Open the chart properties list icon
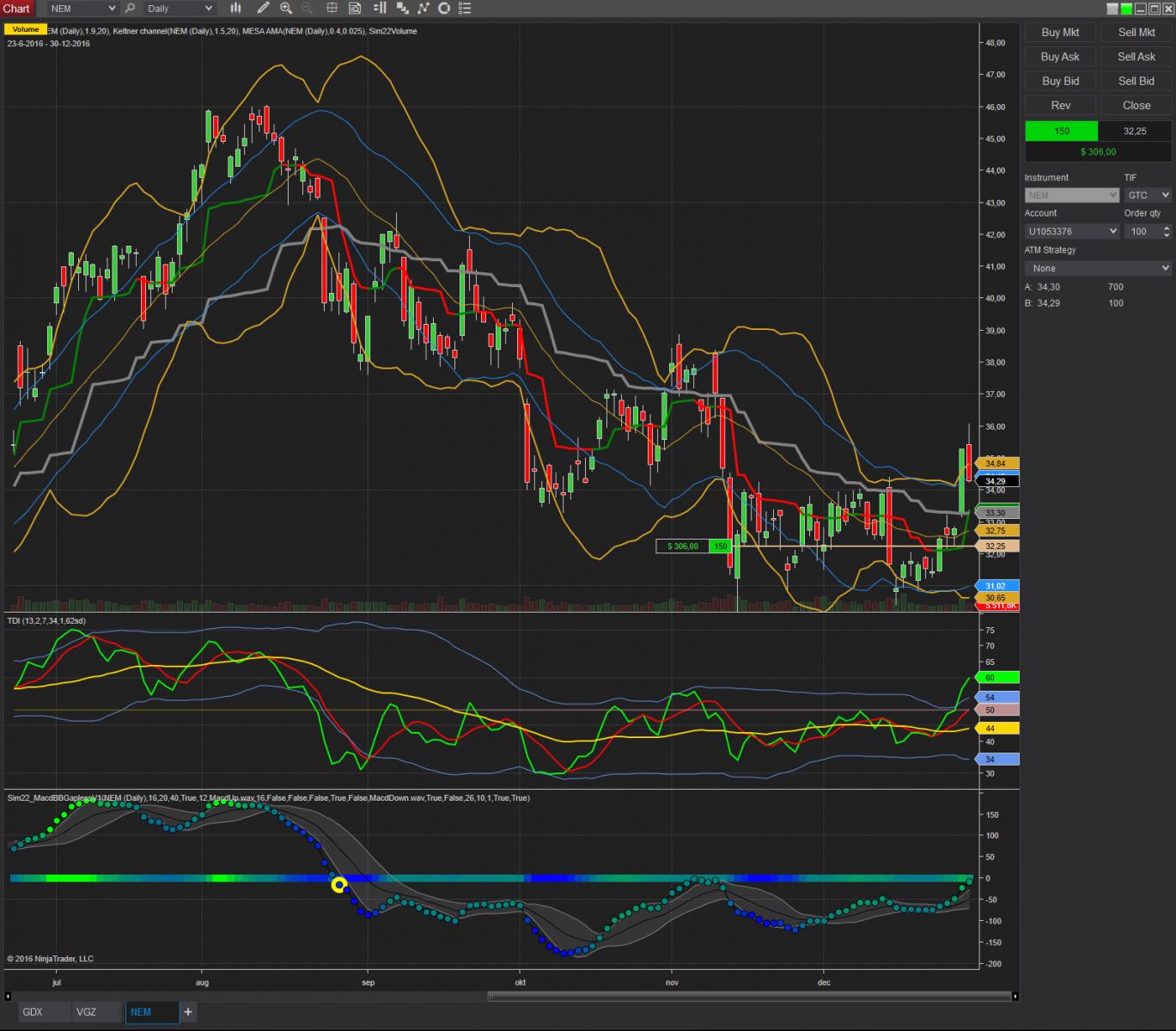This screenshot has height=1031, width=1176. 466,9
